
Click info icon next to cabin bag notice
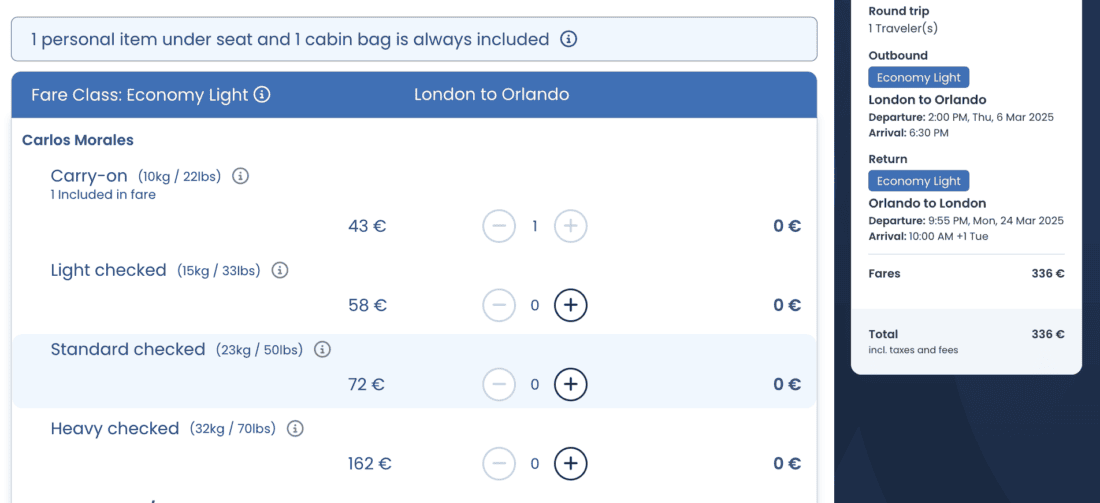pos(569,40)
